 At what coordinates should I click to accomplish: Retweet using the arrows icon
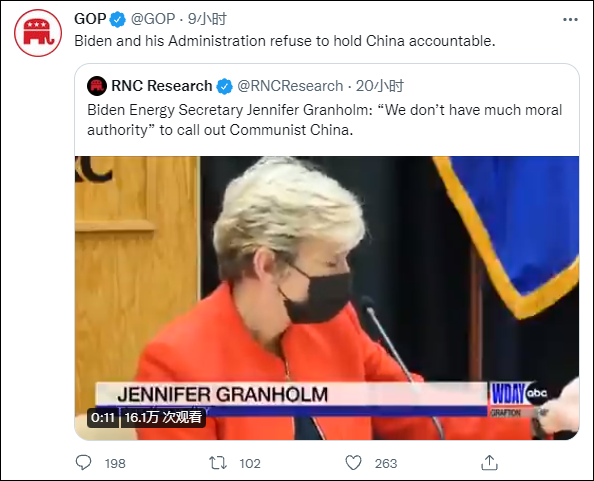coord(218,463)
